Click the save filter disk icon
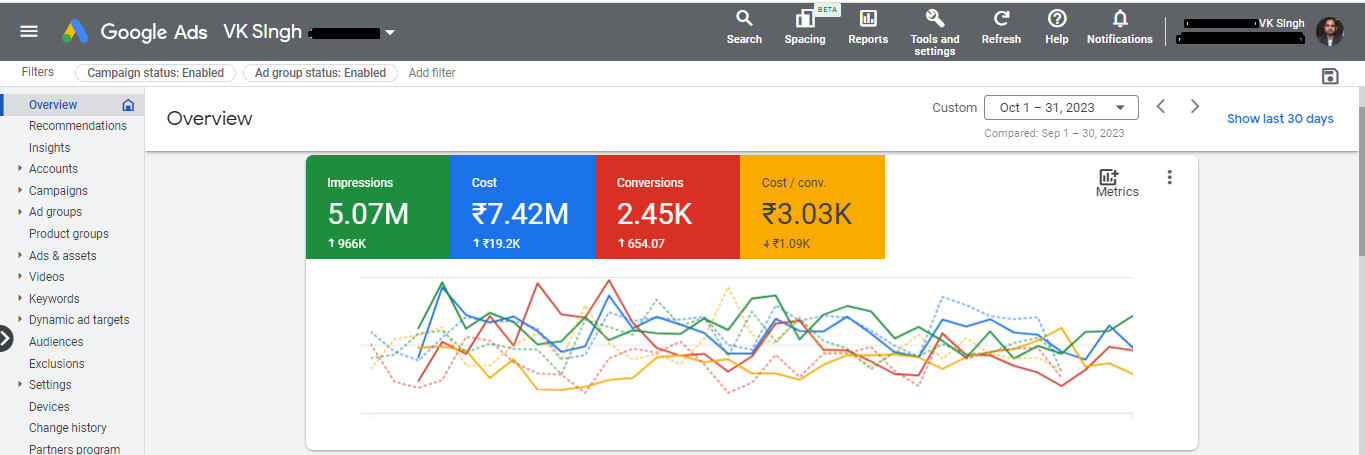1365x455 pixels. tap(1330, 77)
